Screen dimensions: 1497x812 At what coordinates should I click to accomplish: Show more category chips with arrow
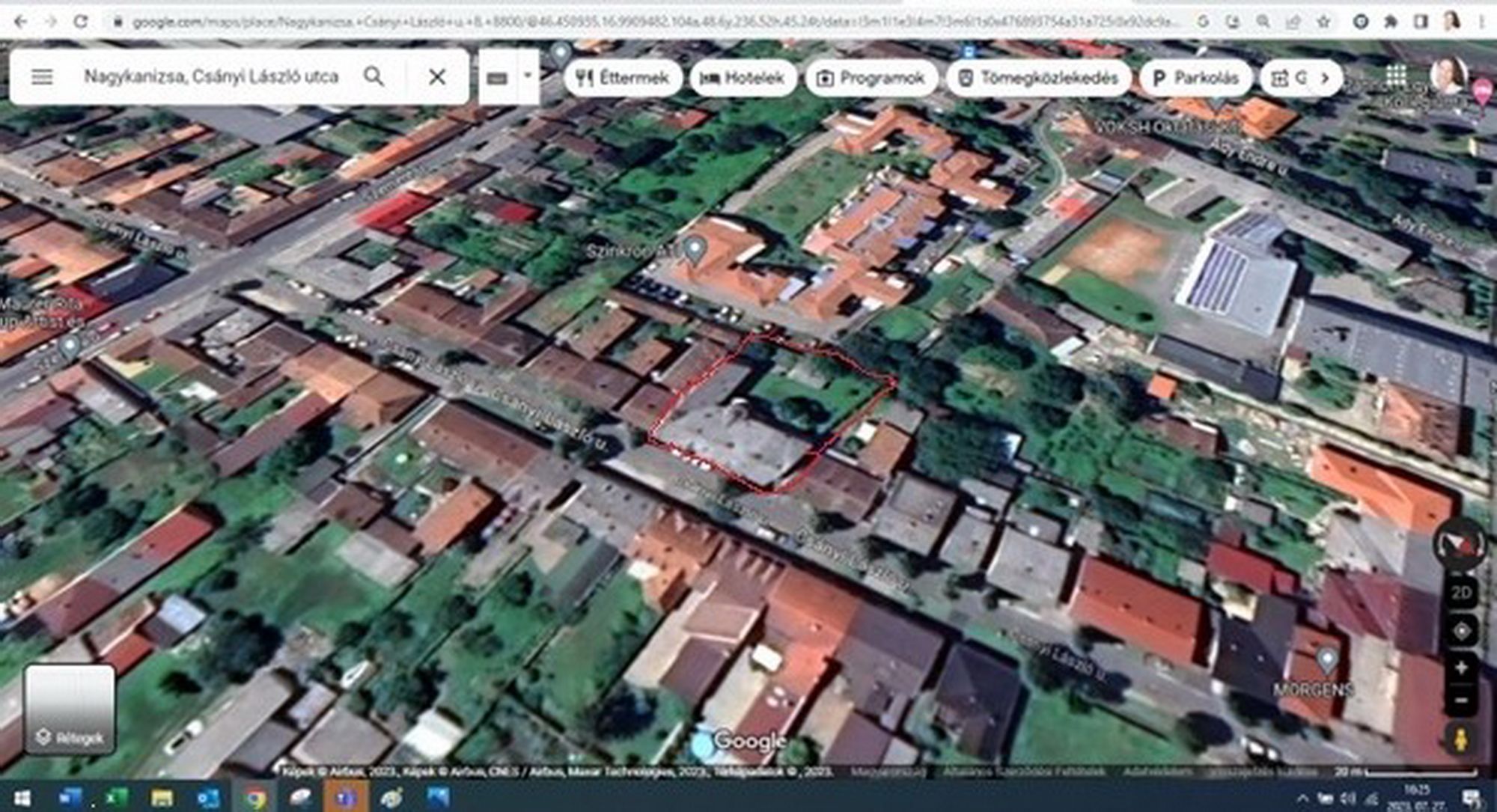[1325, 78]
